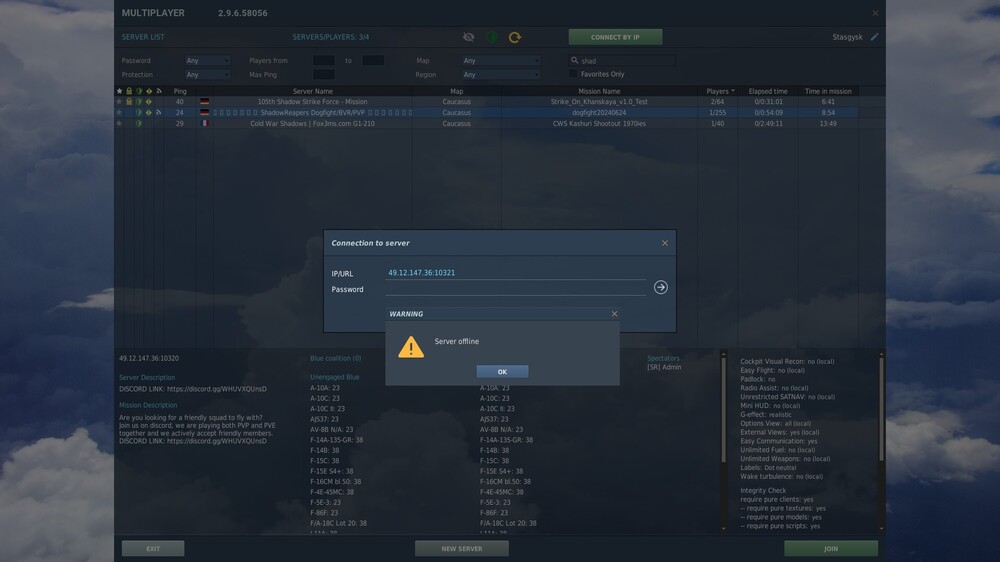Screen dimensions: 1000x562
Task: Favorite the ShadowReapers Dogfight server star
Action: (119, 112)
